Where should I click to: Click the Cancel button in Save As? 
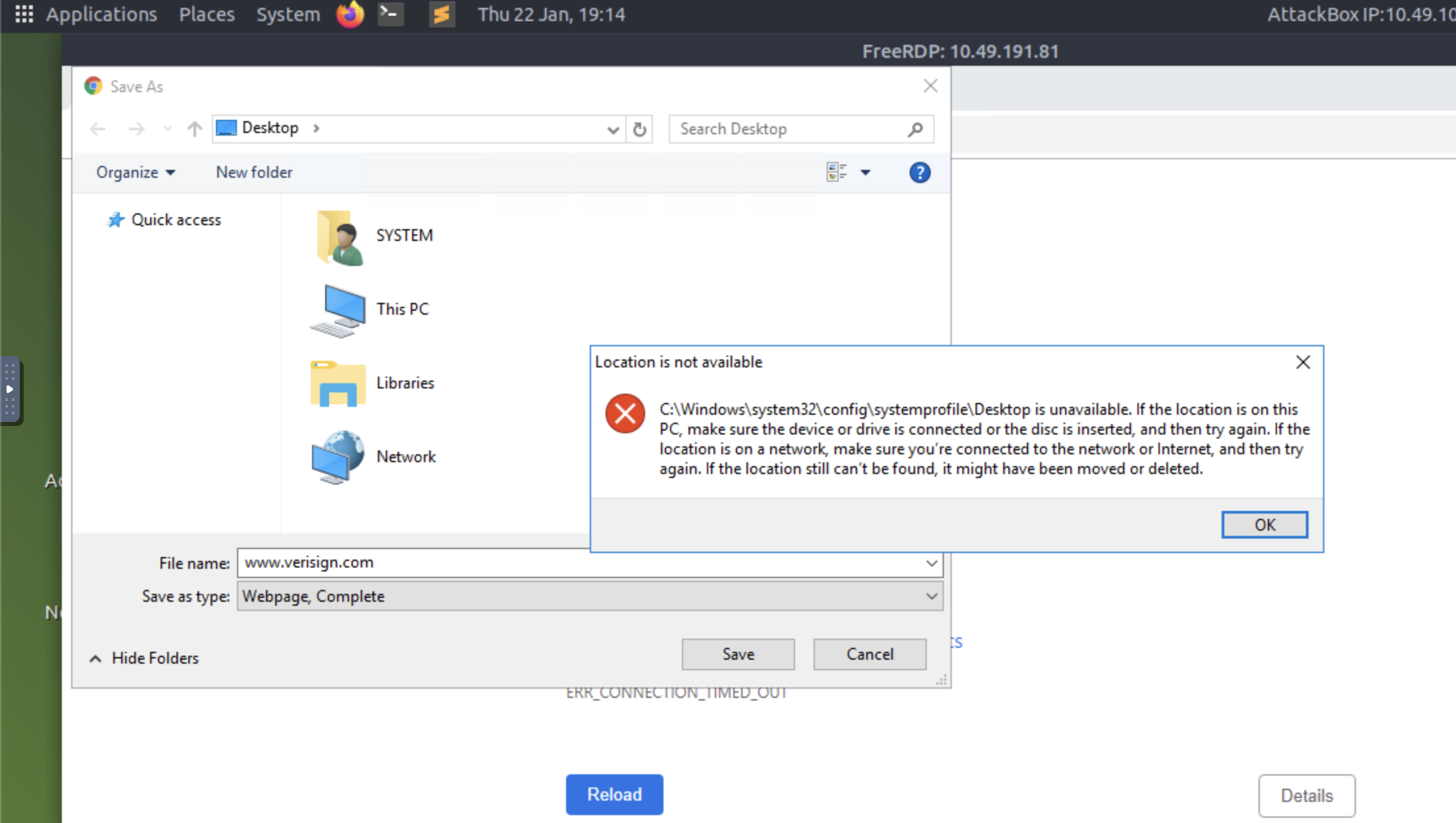[x=870, y=654]
